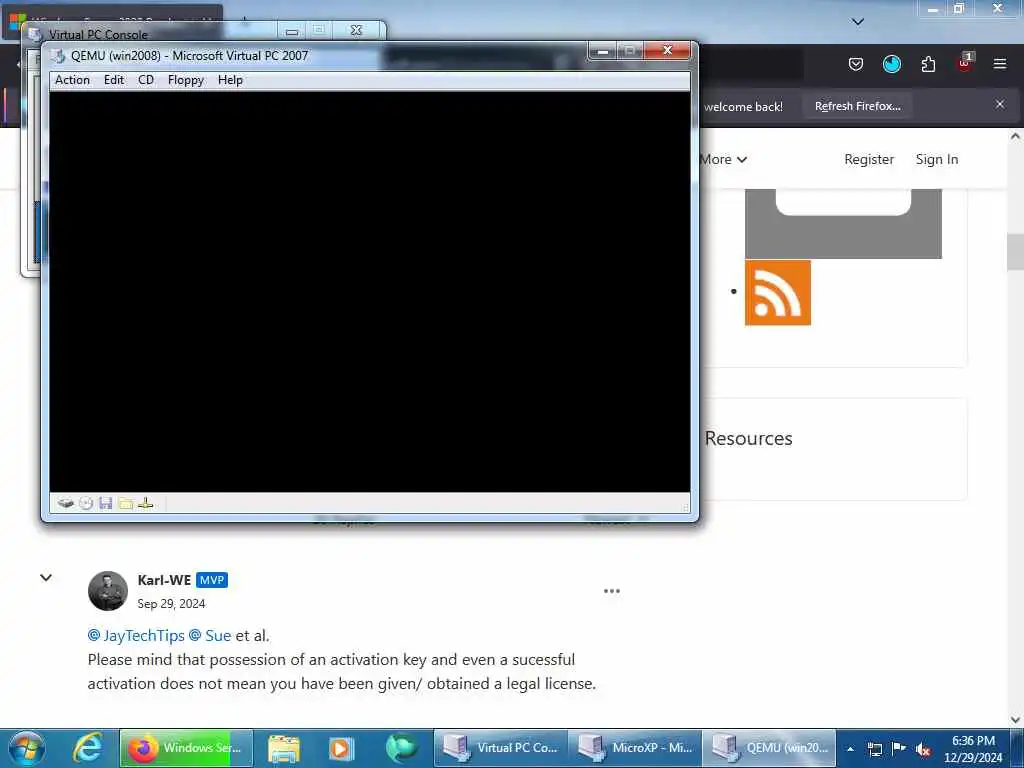
Task: Click the page scrollbar up arrow
Action: tap(1015, 137)
